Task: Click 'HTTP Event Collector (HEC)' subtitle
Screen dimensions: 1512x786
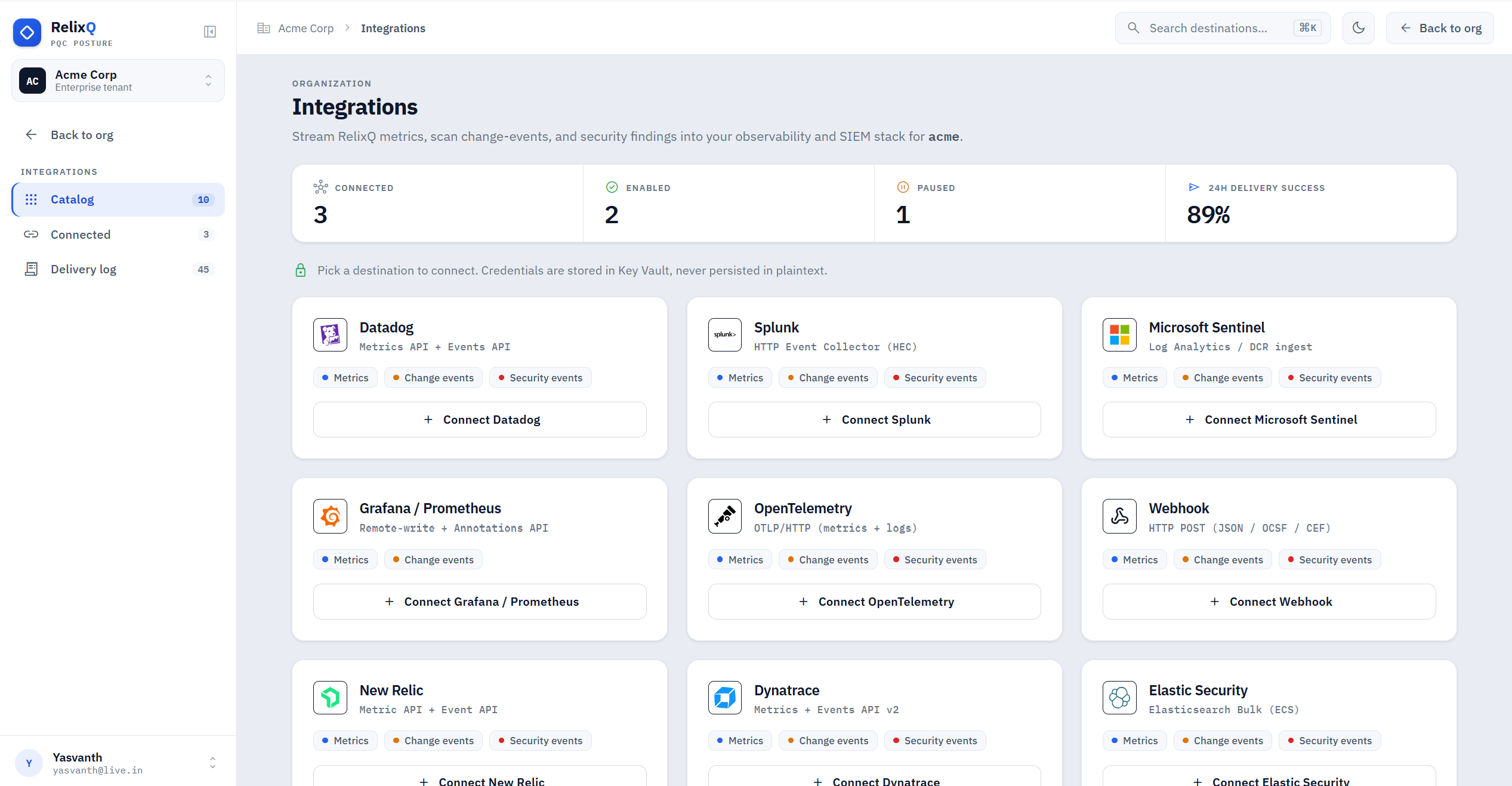Action: [835, 347]
